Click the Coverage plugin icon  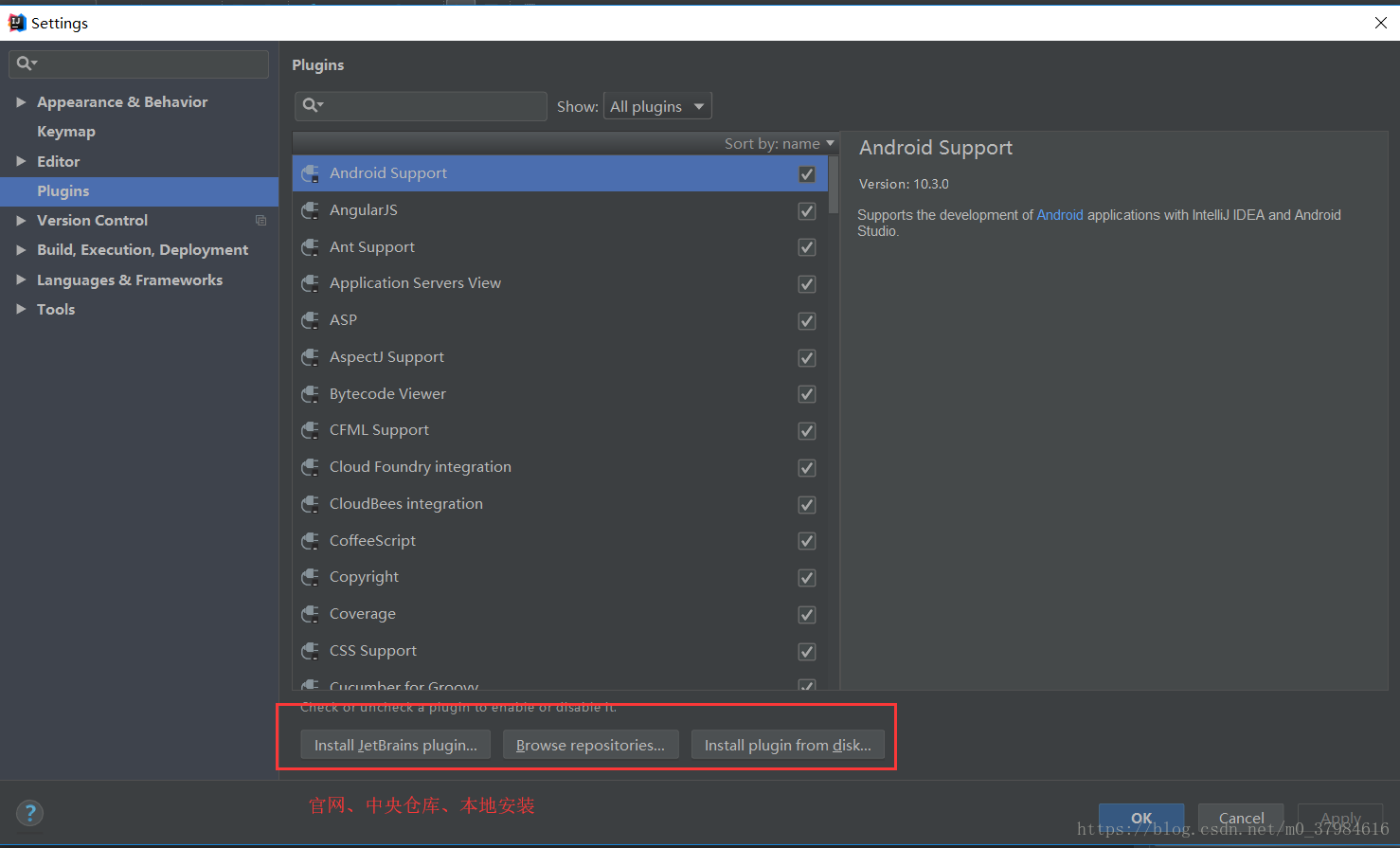(x=310, y=614)
